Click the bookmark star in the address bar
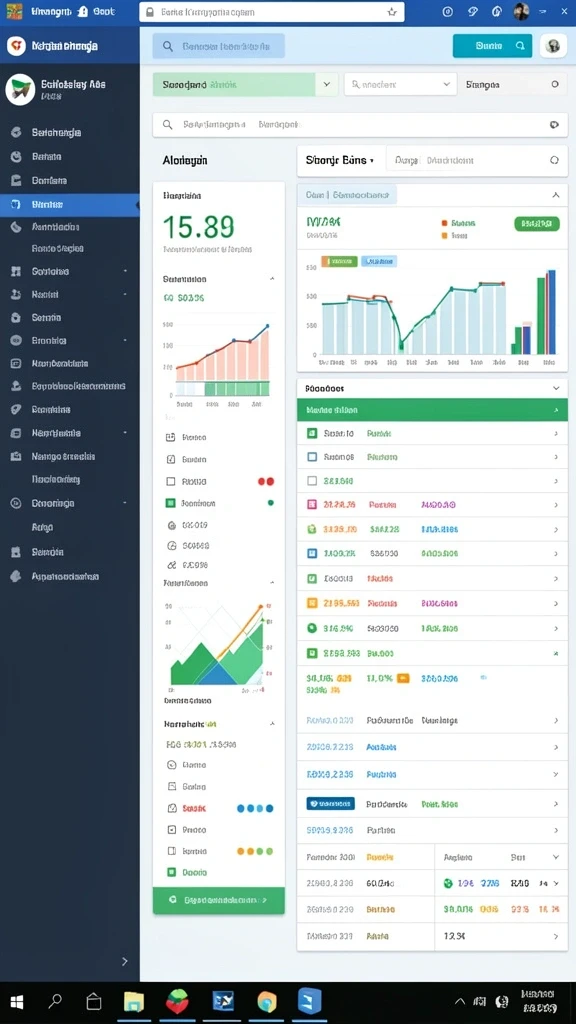The width and height of the screenshot is (576, 1024). coord(392,12)
